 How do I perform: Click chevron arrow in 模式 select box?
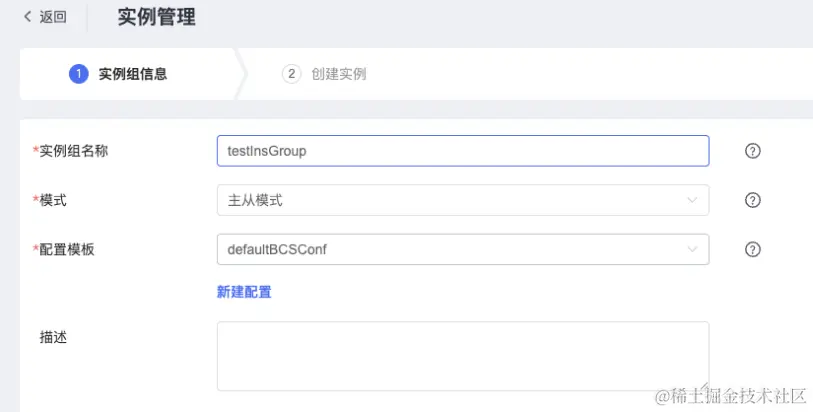tap(692, 200)
